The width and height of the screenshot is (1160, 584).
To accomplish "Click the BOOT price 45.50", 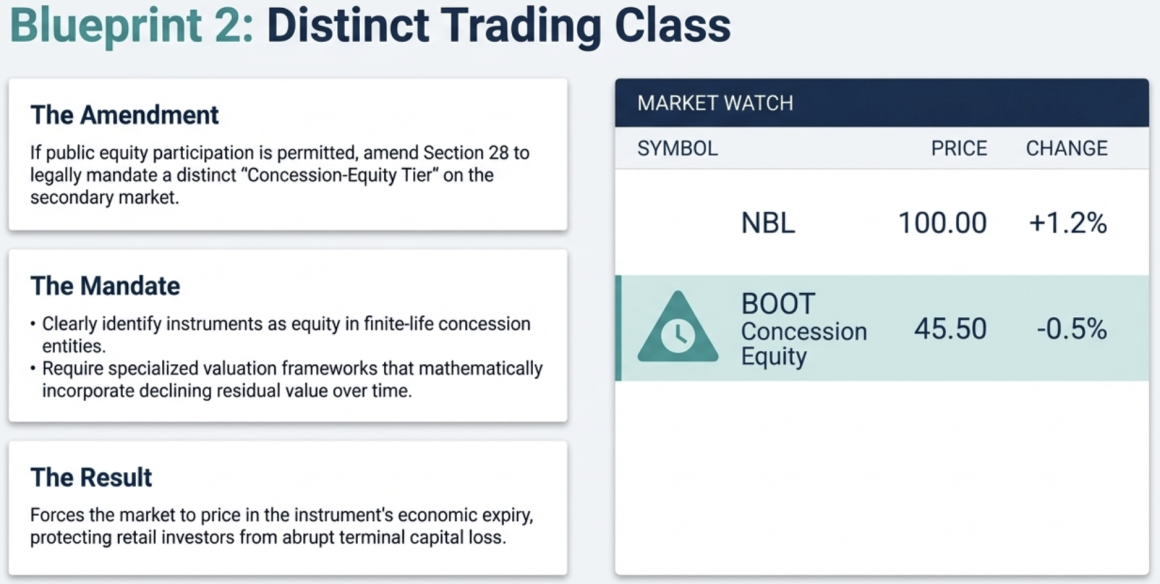I will coord(950,329).
